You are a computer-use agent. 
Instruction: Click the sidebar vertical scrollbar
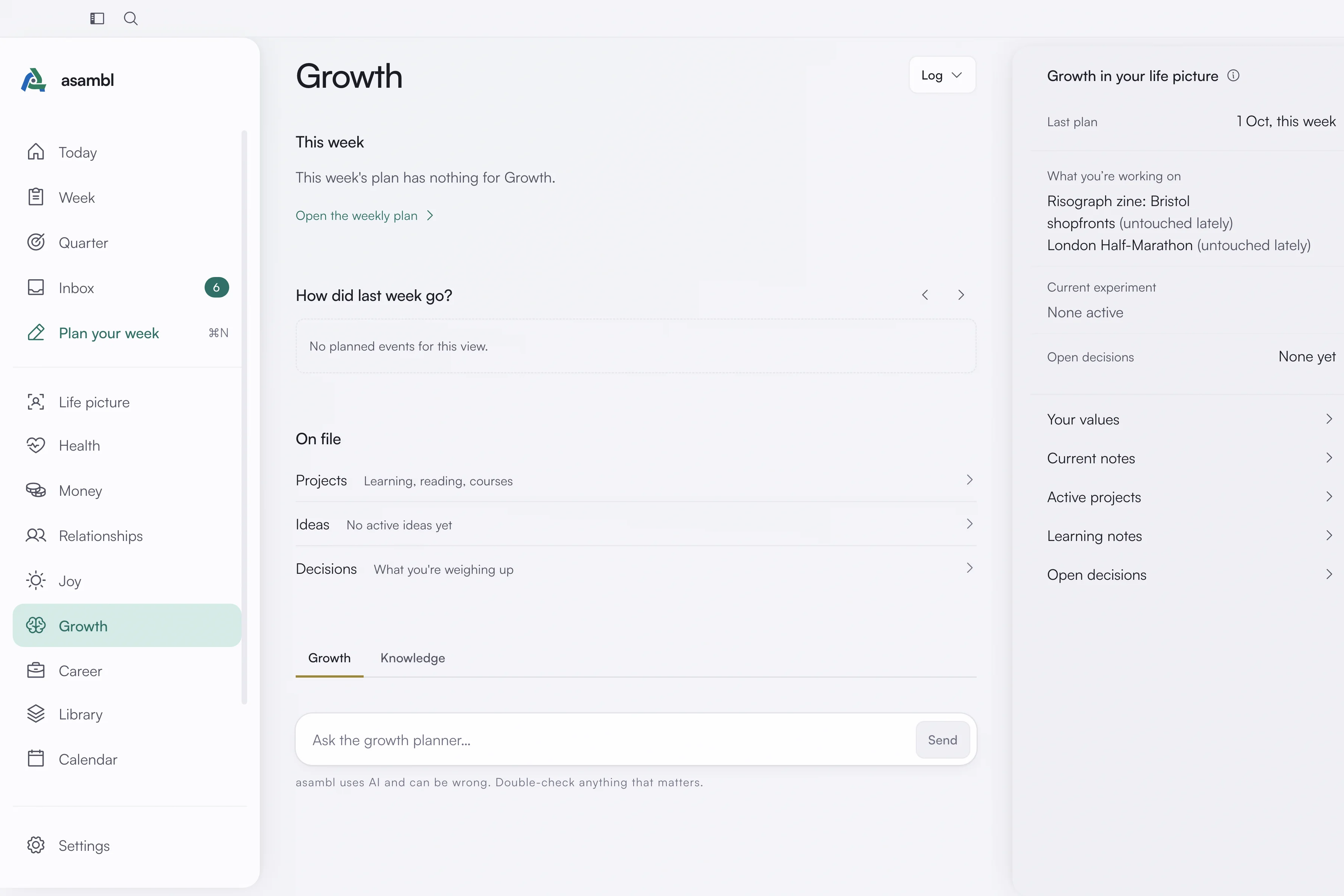point(244,417)
